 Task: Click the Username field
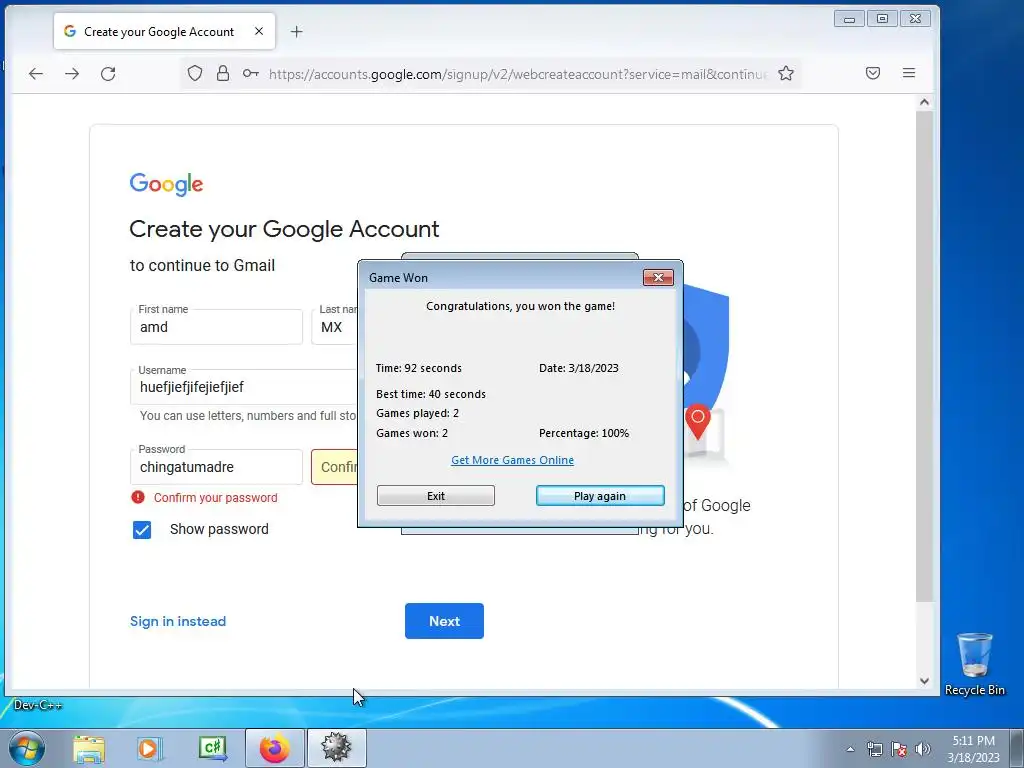point(244,387)
